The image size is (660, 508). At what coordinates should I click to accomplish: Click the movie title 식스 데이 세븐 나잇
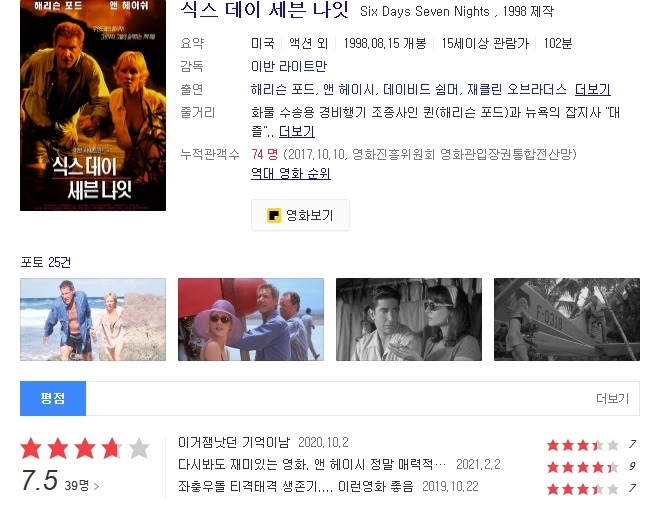264,10
